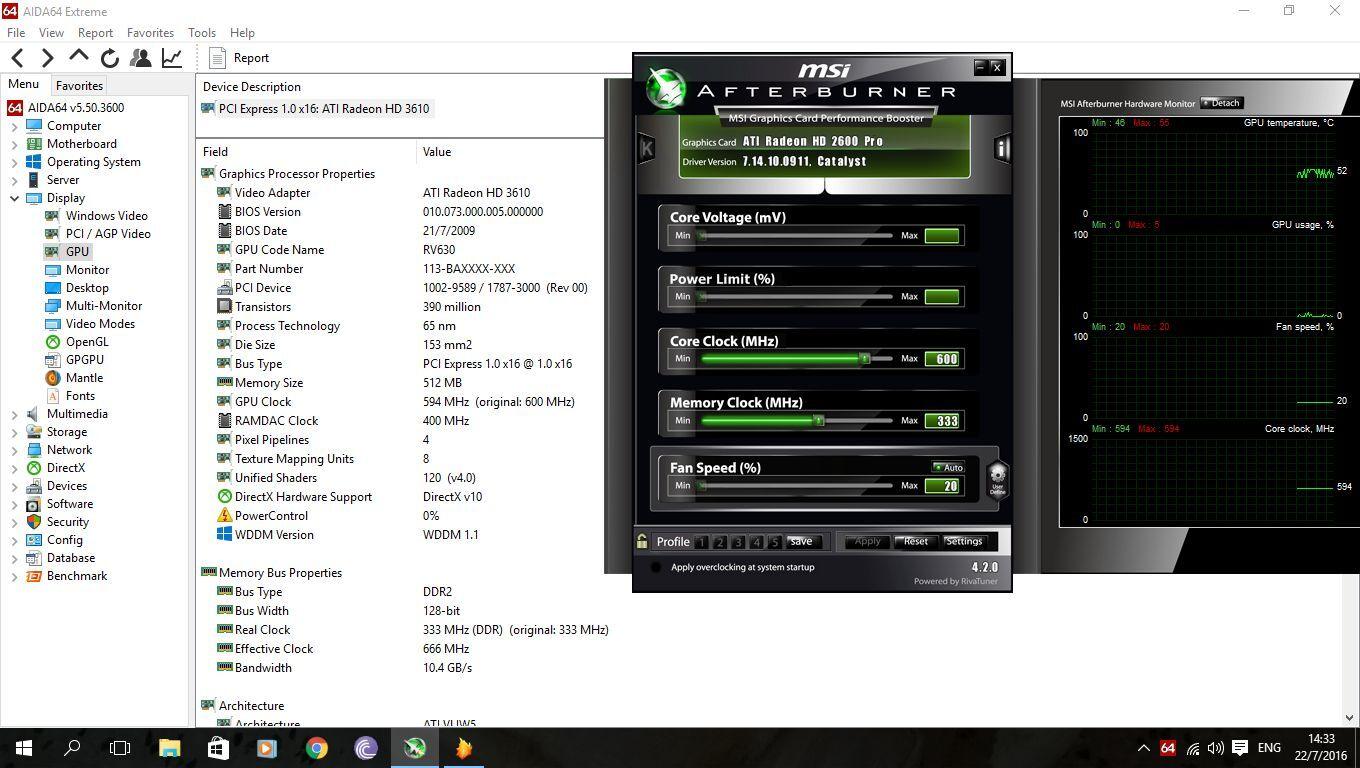
Task: Click the back arrow in AIDA64 toolbar
Action: point(17,57)
